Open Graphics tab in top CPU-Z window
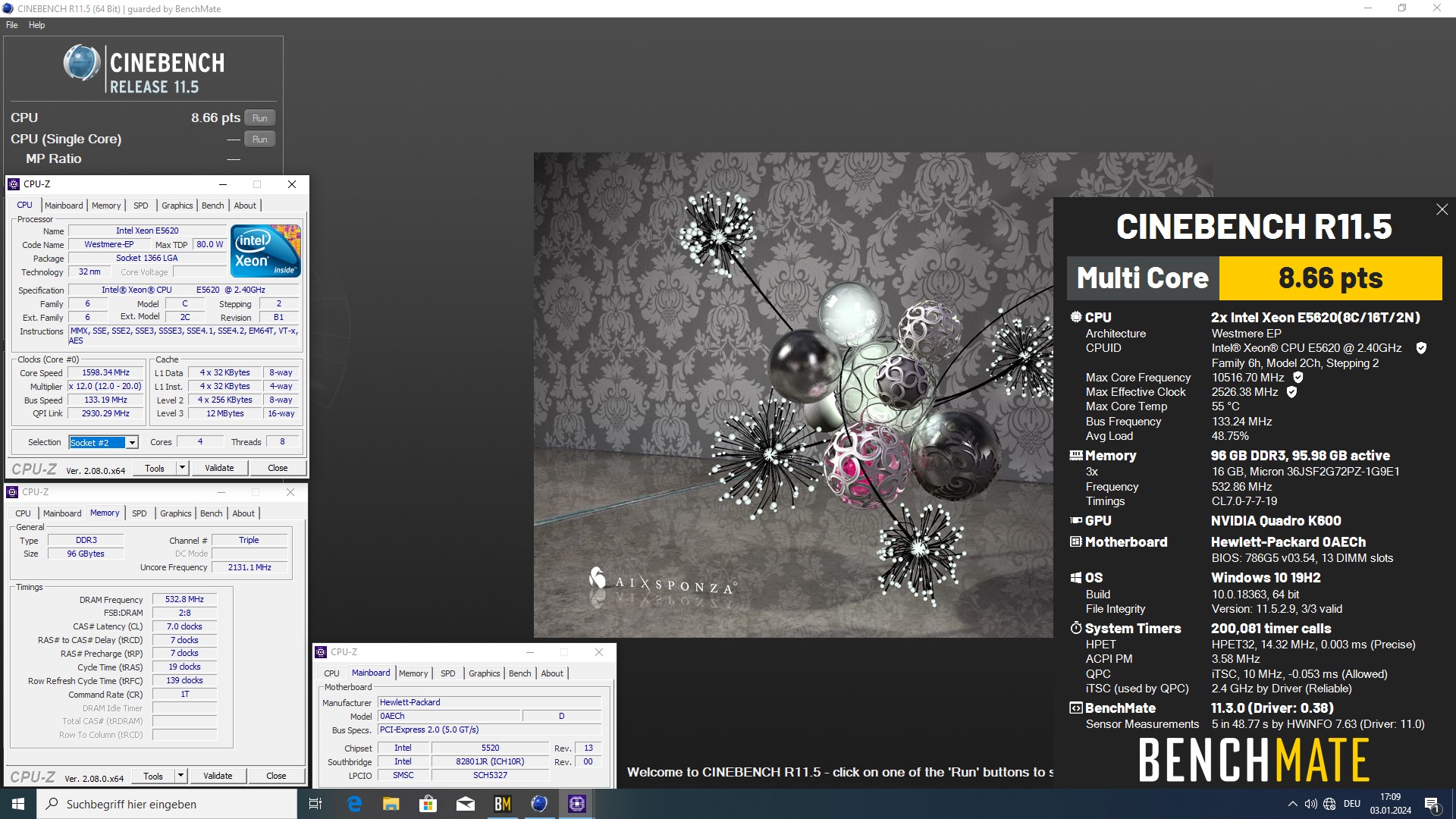This screenshot has width=1456, height=819. tap(177, 206)
